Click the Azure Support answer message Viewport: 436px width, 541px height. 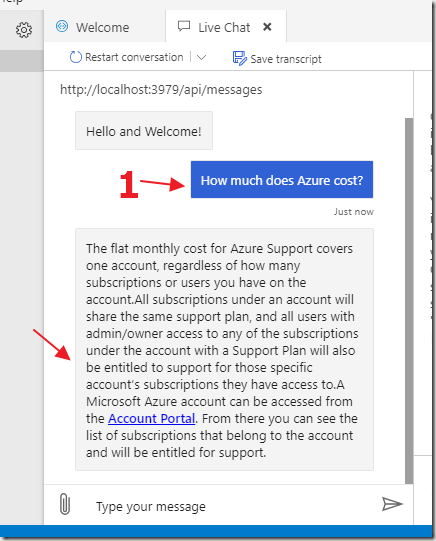[x=225, y=349]
